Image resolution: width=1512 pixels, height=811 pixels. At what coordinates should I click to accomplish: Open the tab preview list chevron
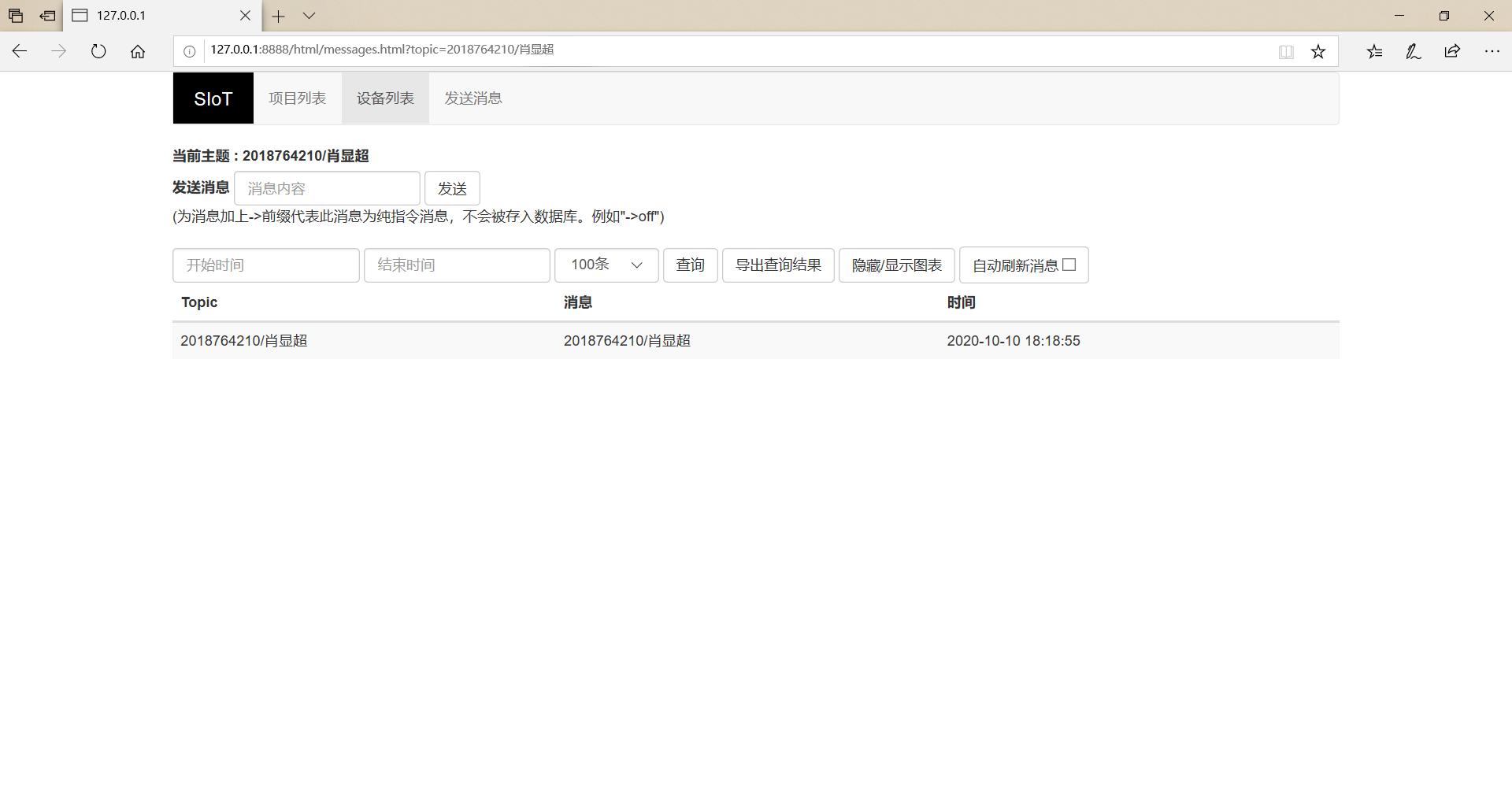point(309,15)
